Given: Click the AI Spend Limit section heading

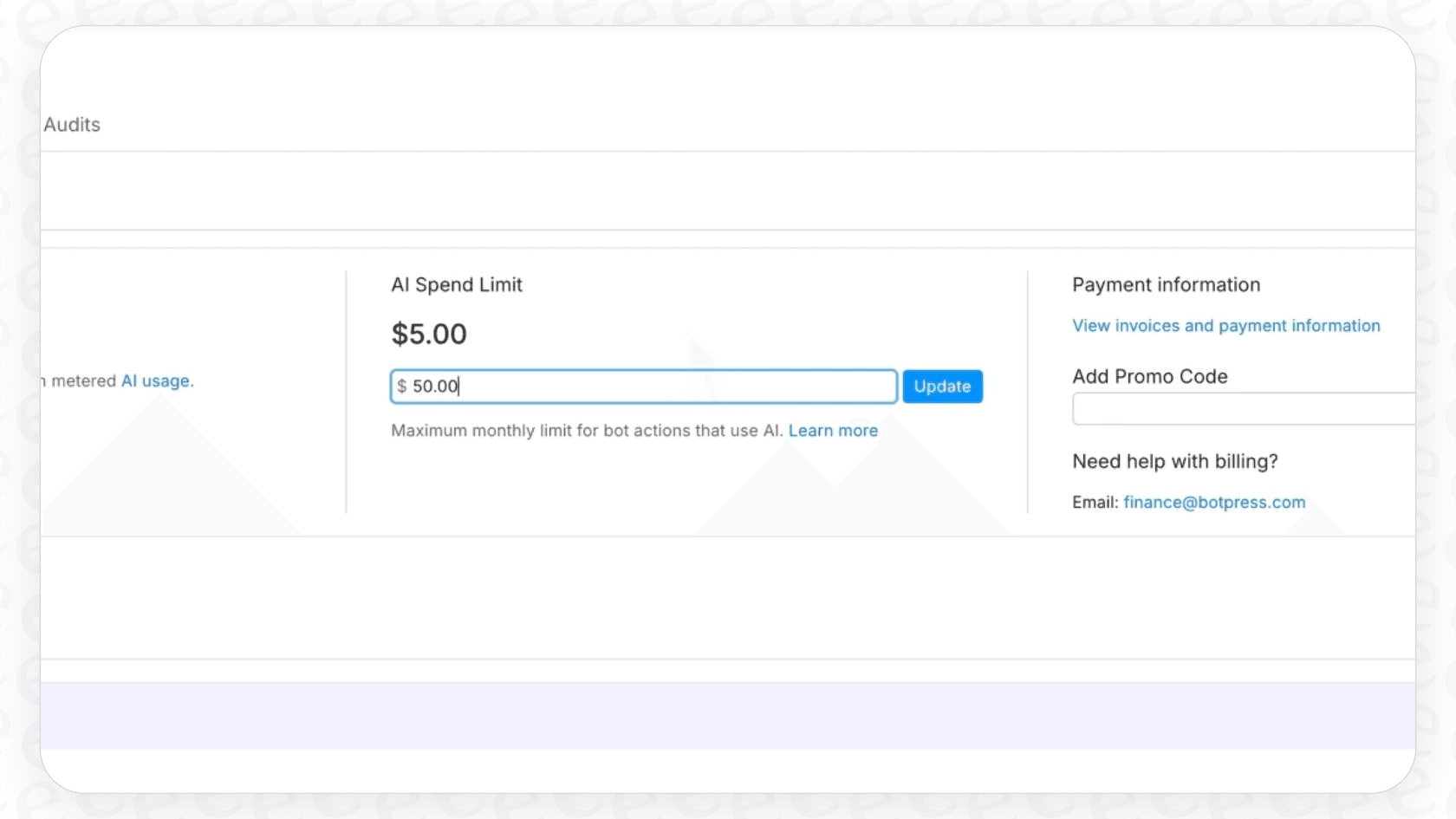Looking at the screenshot, I should (457, 284).
